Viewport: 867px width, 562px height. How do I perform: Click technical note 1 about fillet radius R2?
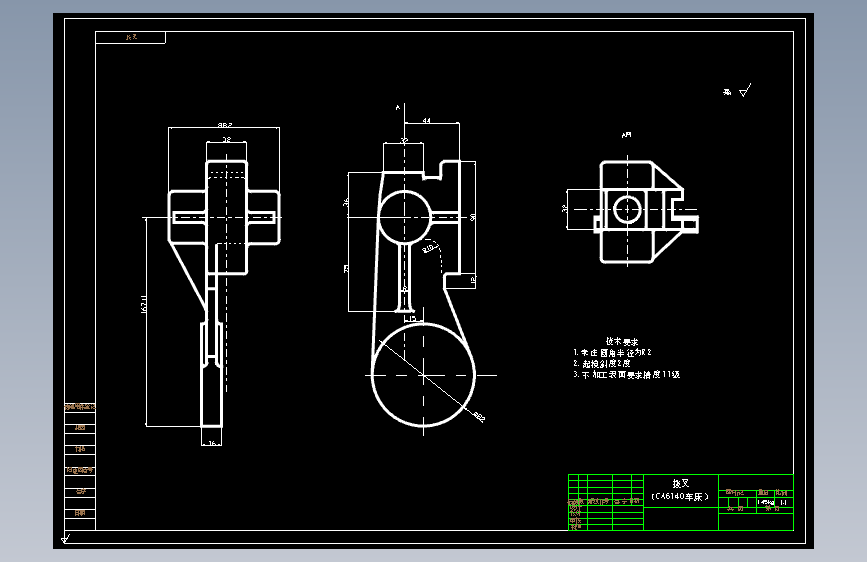[612, 352]
